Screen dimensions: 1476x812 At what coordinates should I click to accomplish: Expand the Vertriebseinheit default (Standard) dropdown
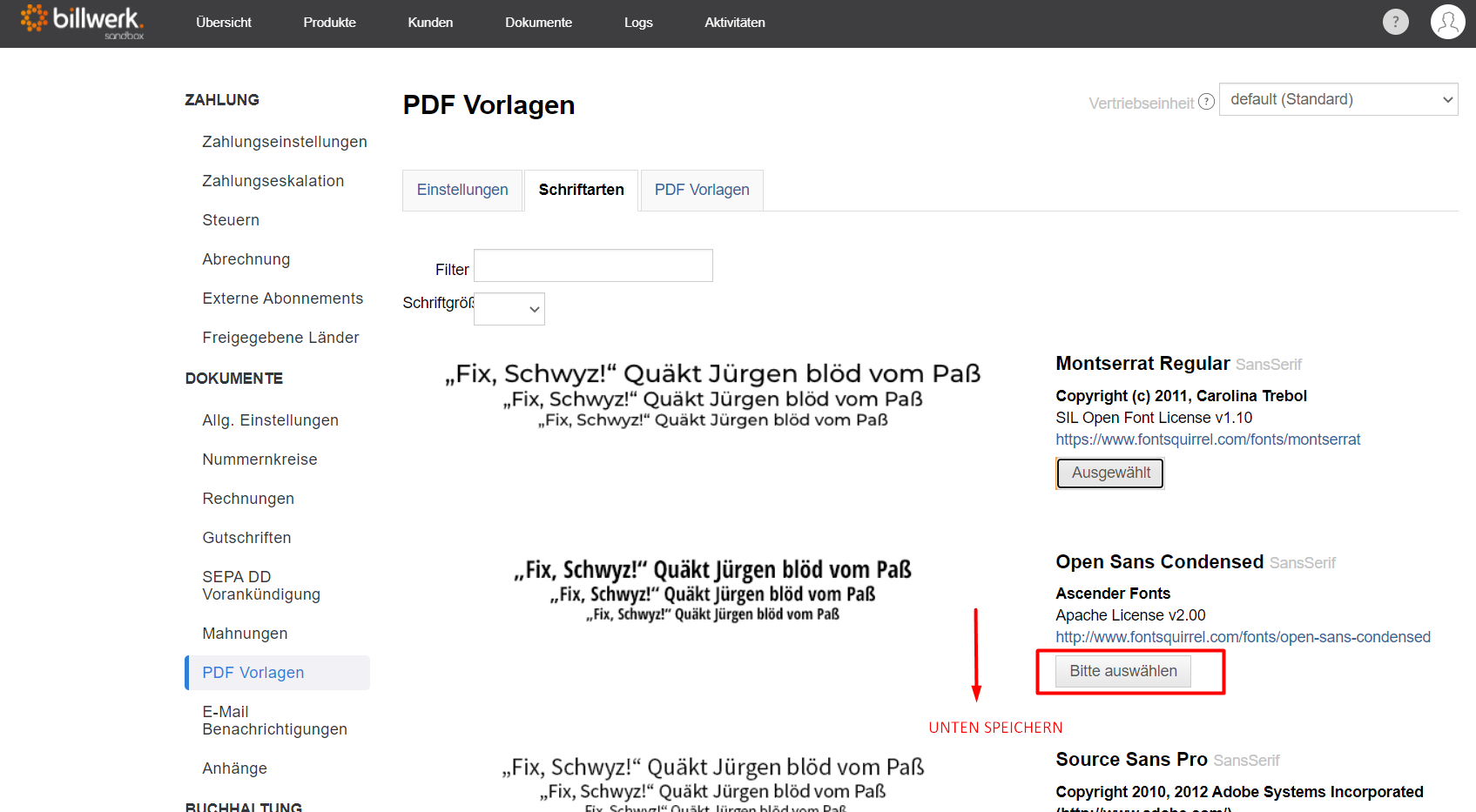(x=1338, y=99)
